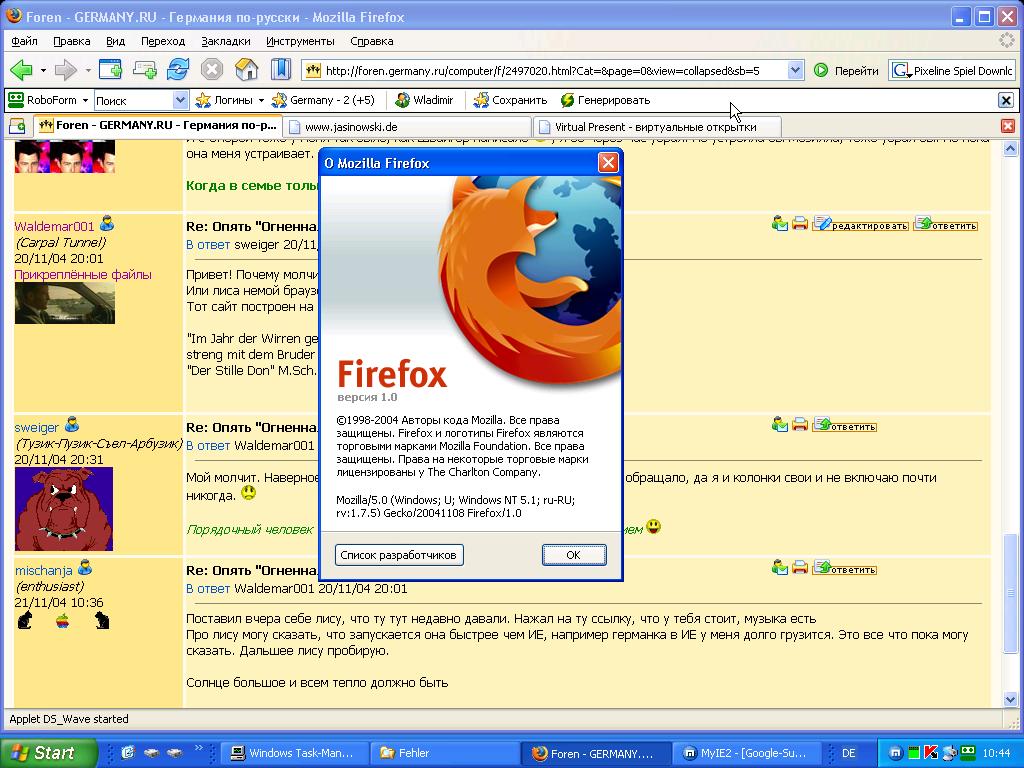Click ответить in Waldemar001's post
This screenshot has height=768, width=1024.
[946, 225]
